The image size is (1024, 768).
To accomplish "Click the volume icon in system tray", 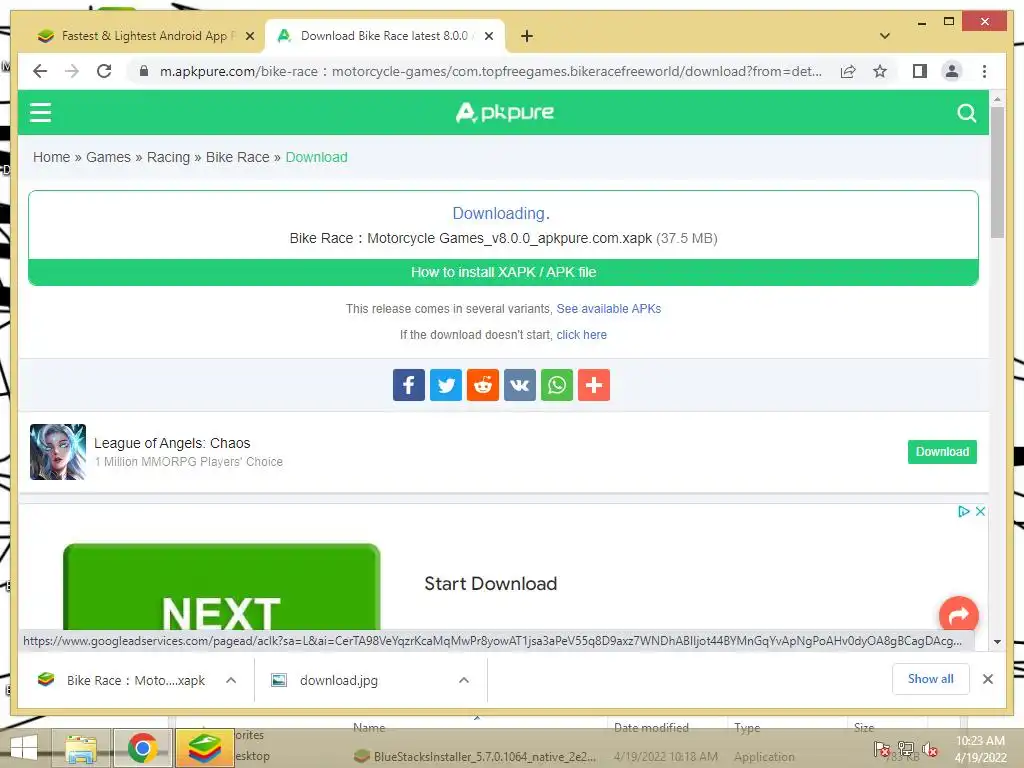I will click(929, 749).
